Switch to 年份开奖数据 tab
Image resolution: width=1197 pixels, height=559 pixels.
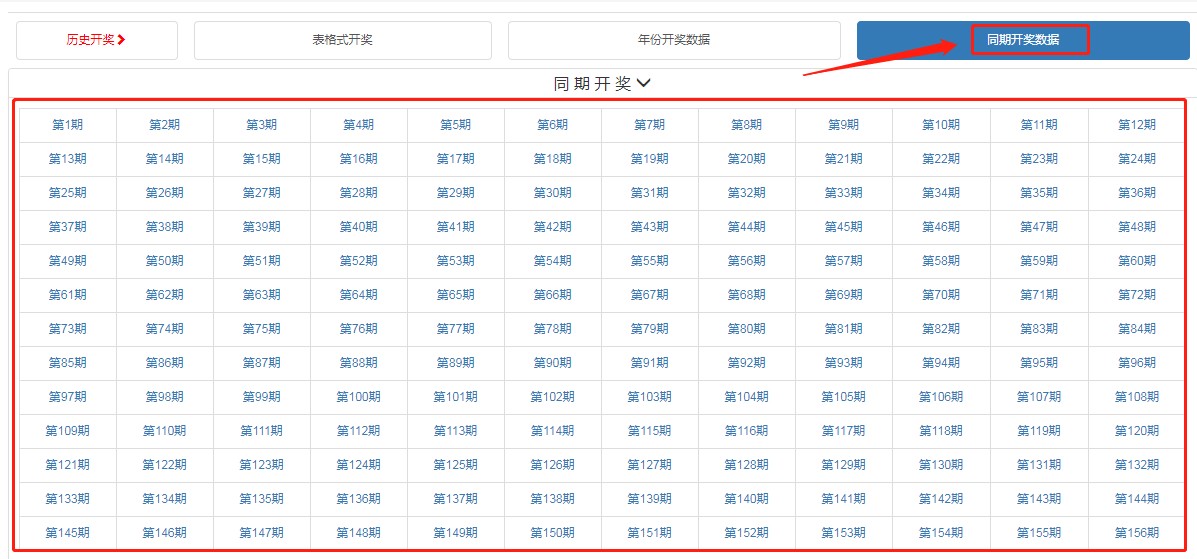coord(673,40)
